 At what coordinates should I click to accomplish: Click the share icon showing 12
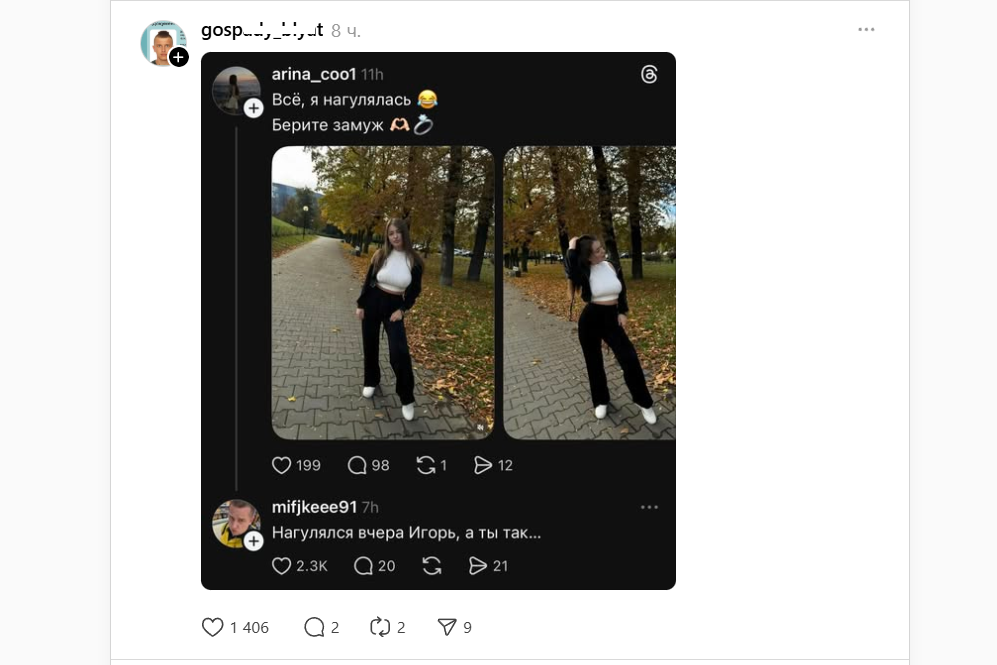click(x=483, y=465)
